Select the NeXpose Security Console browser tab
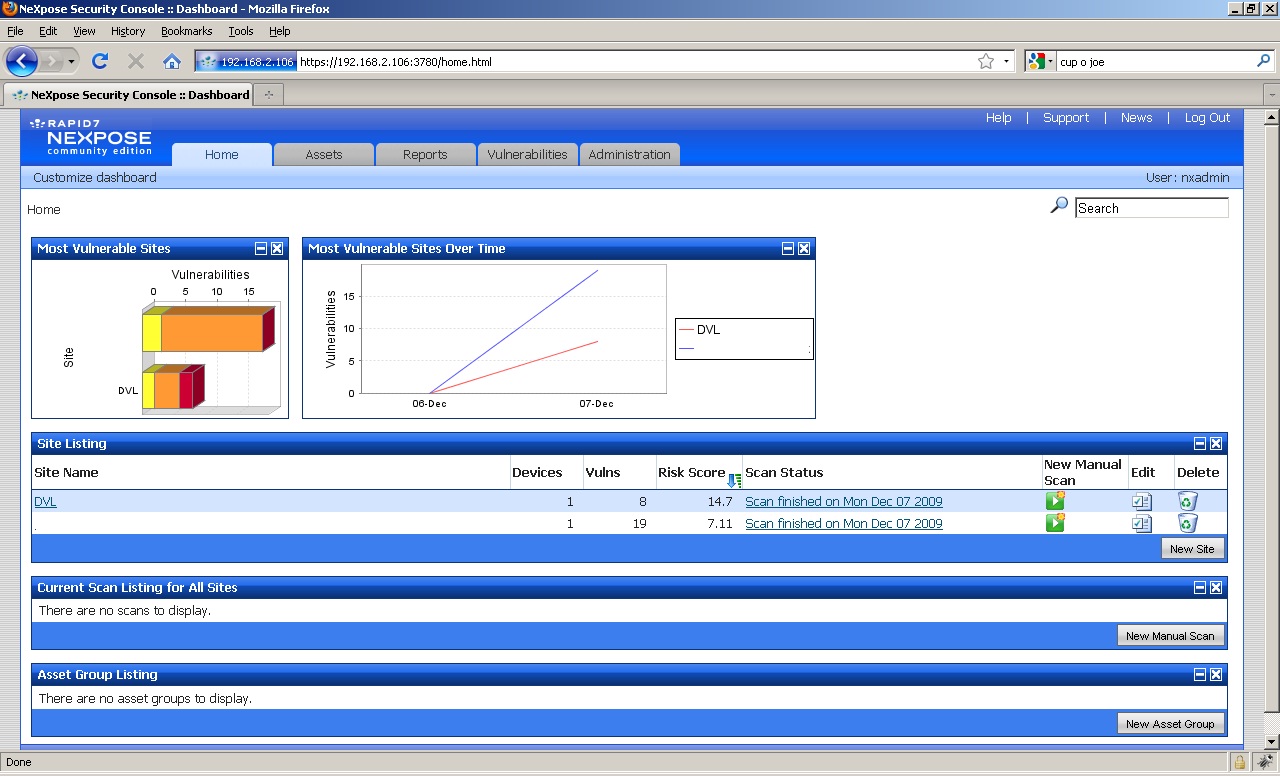Image resolution: width=1280 pixels, height=776 pixels. click(129, 95)
